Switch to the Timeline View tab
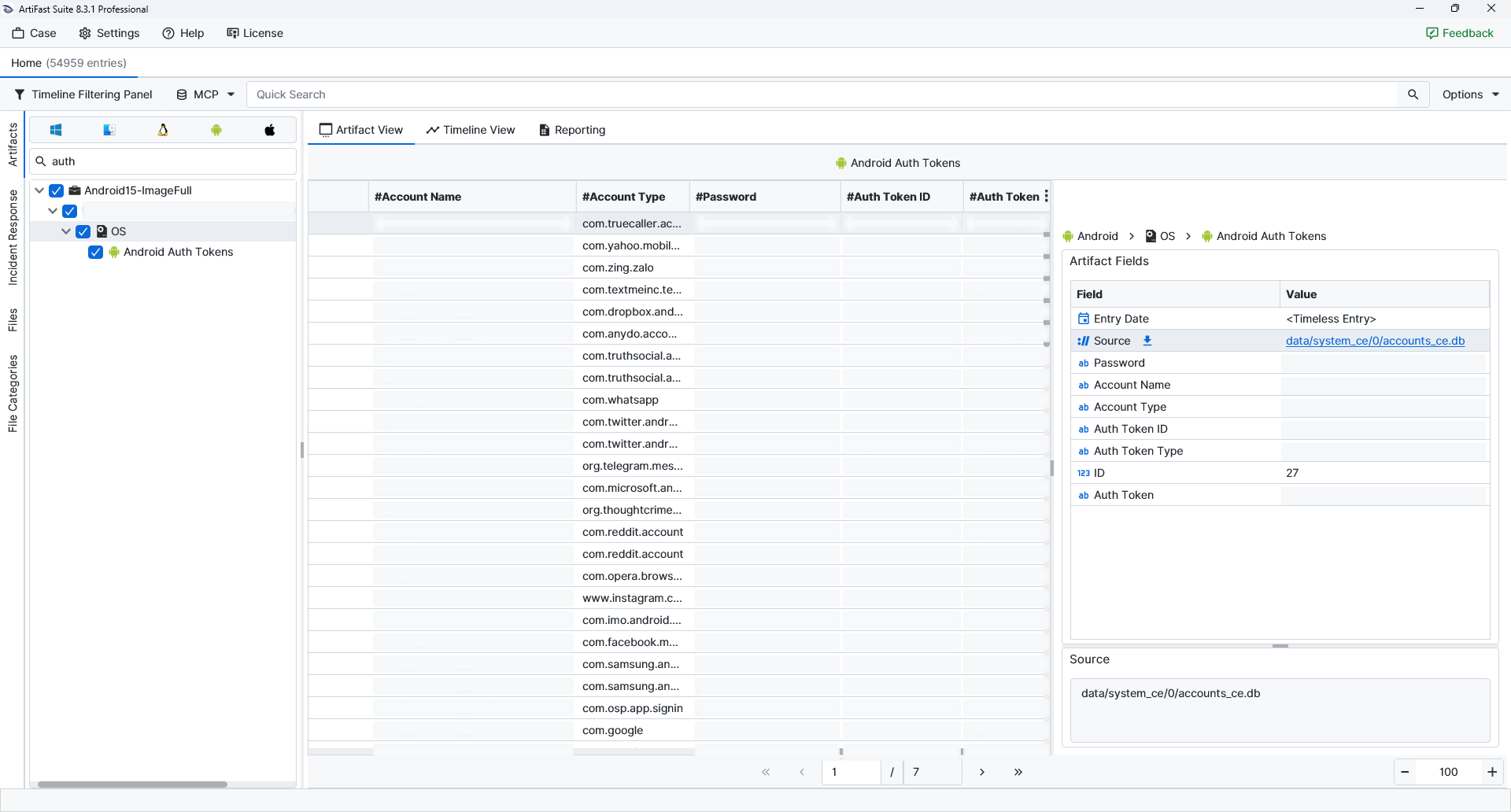 (x=471, y=130)
